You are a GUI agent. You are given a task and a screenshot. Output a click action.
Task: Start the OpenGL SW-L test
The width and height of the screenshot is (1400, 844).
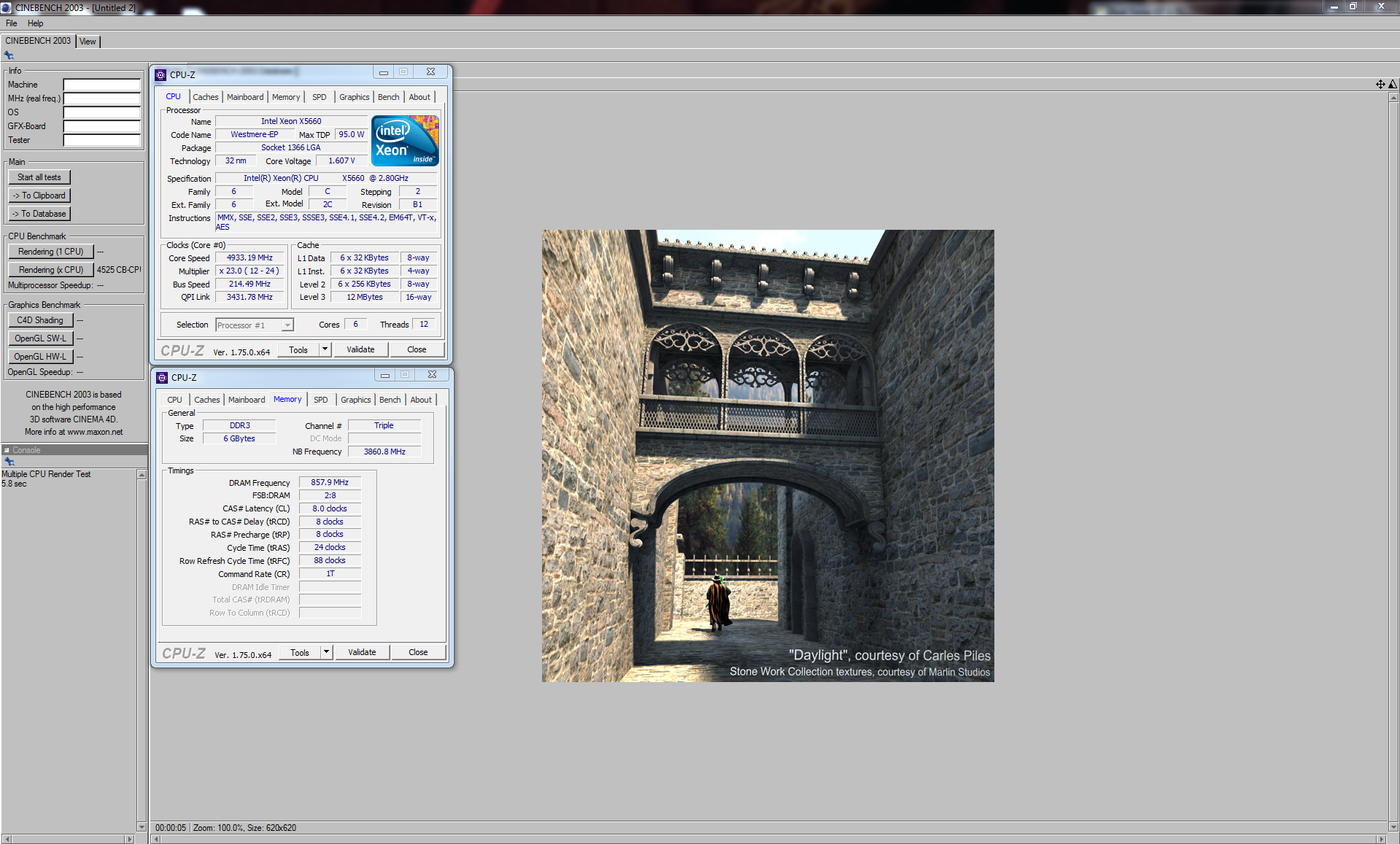pos(40,338)
